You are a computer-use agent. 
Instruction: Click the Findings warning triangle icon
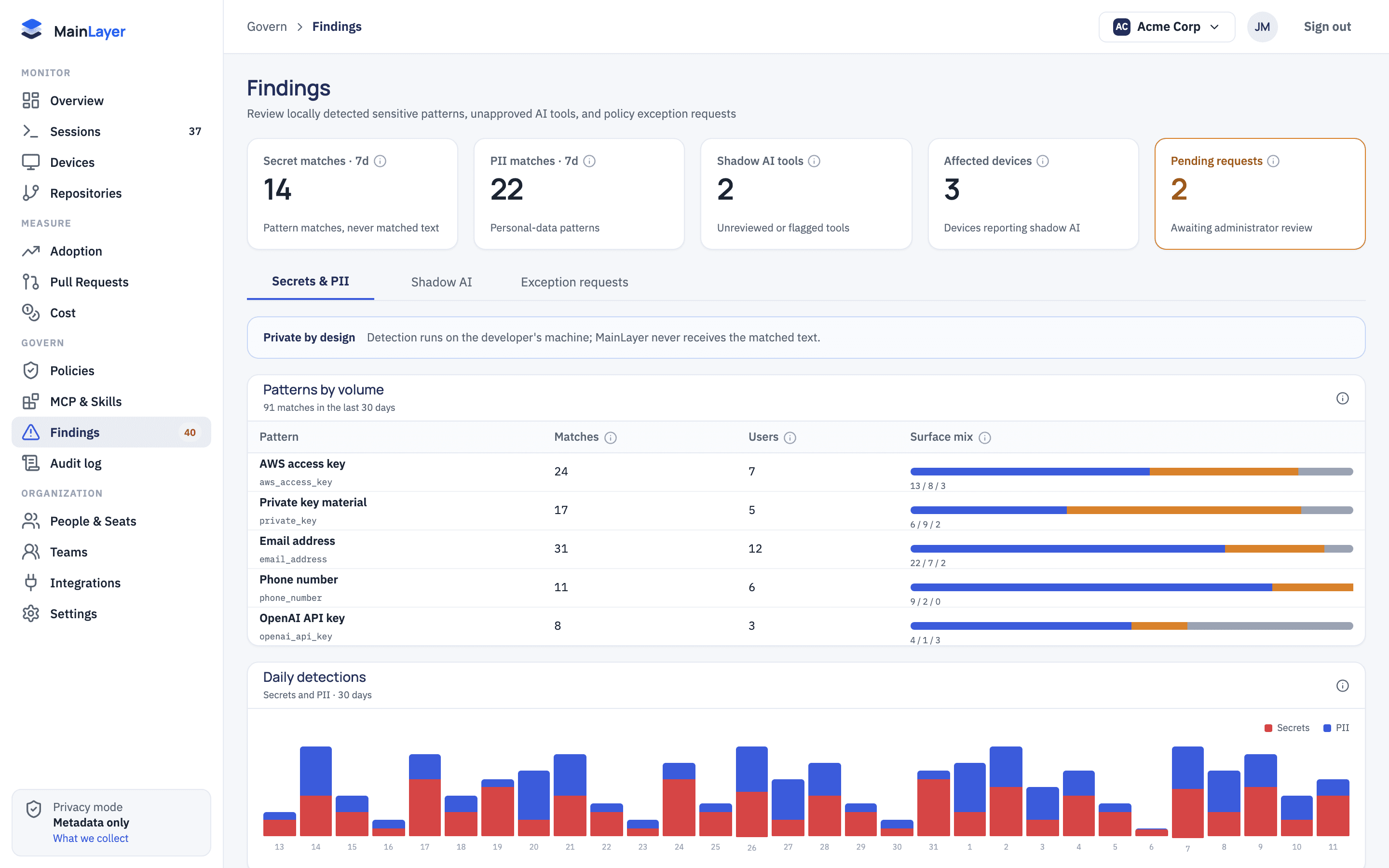click(31, 432)
